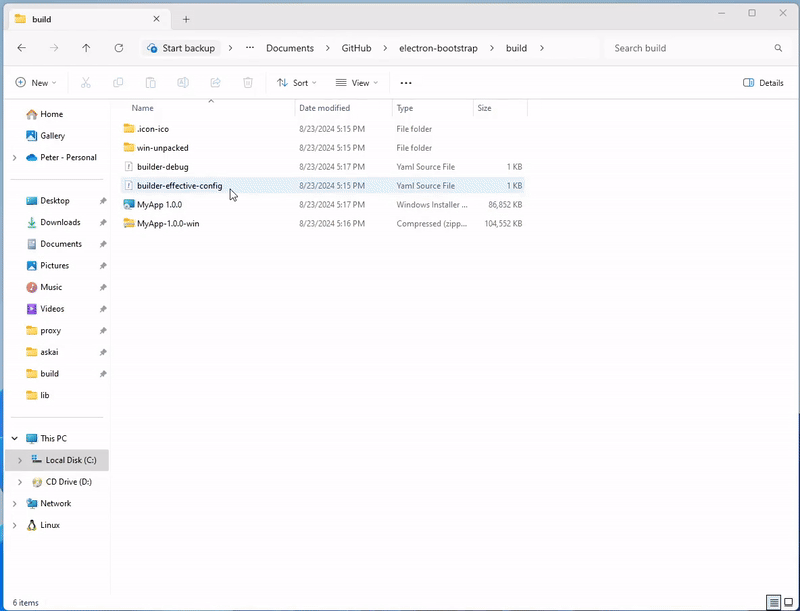This screenshot has width=800, height=611.
Task: Click the Copy icon in toolbar
Action: pyautogui.click(x=118, y=83)
